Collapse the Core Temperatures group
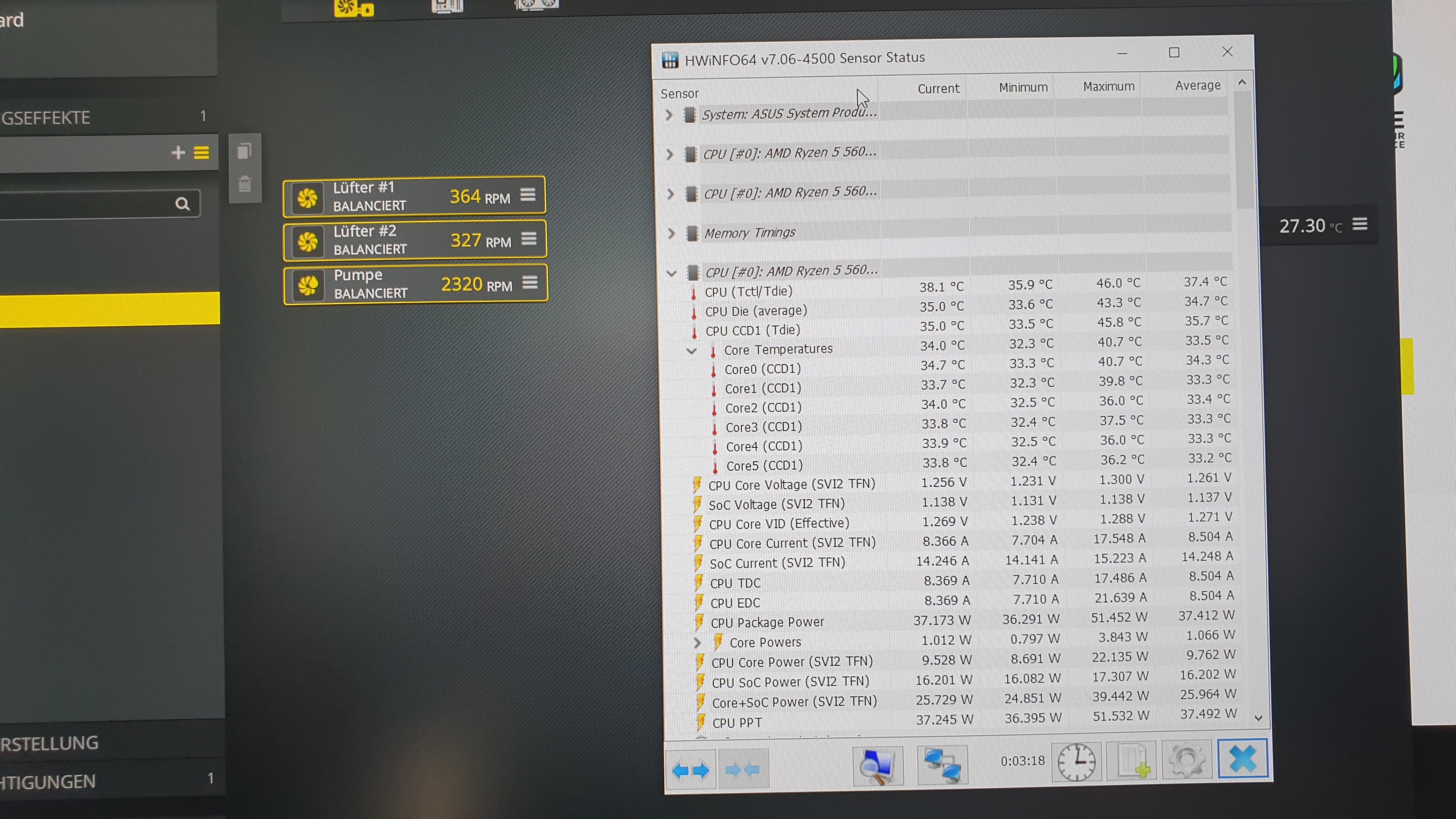The image size is (1456, 819). [691, 351]
